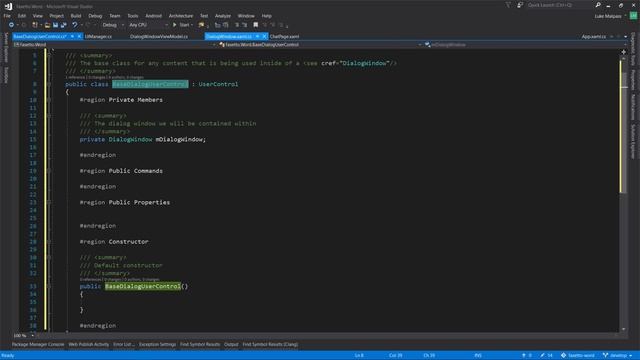Open the Build menu

coord(76,16)
